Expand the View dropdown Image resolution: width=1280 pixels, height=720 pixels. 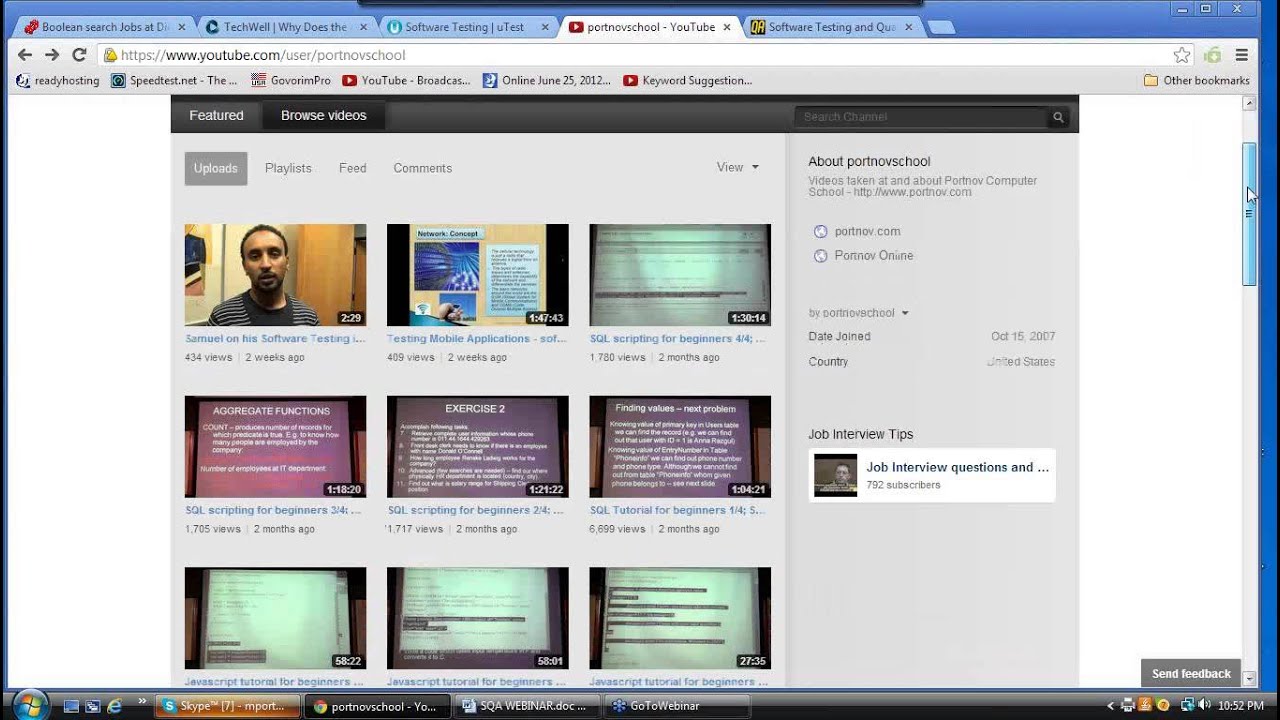737,167
